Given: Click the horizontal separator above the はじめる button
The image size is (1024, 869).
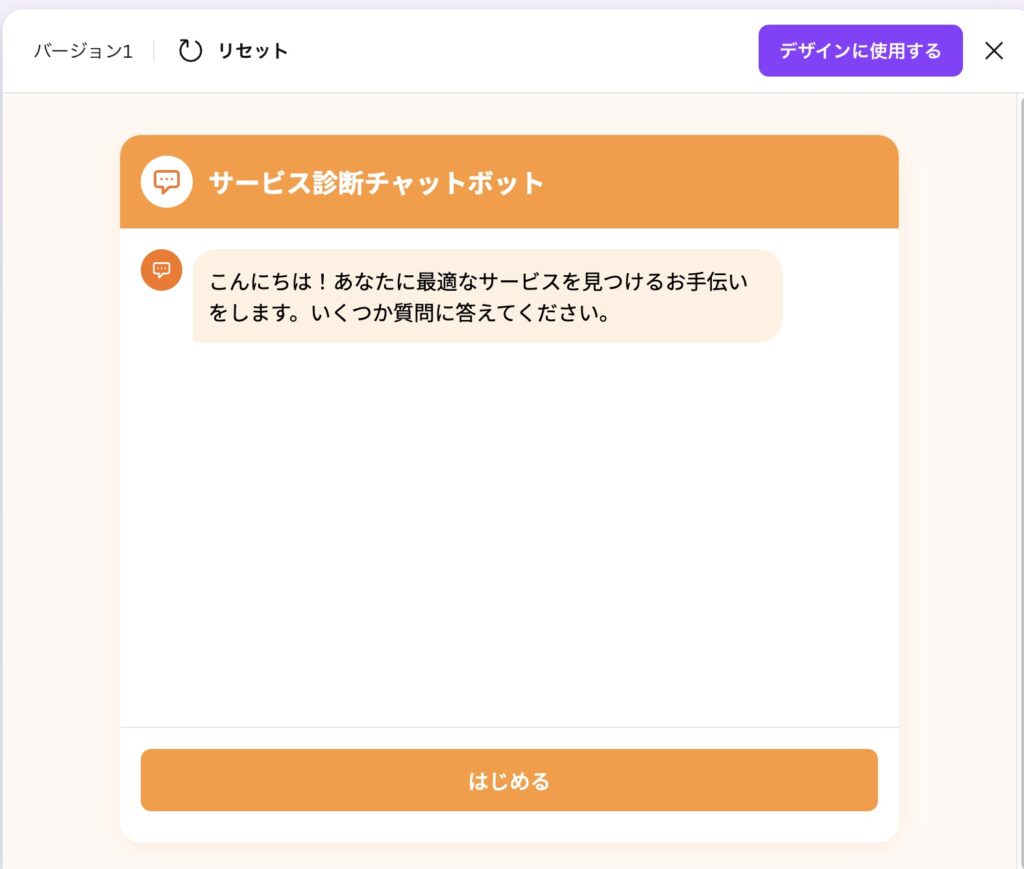Looking at the screenshot, I should pos(509,727).
